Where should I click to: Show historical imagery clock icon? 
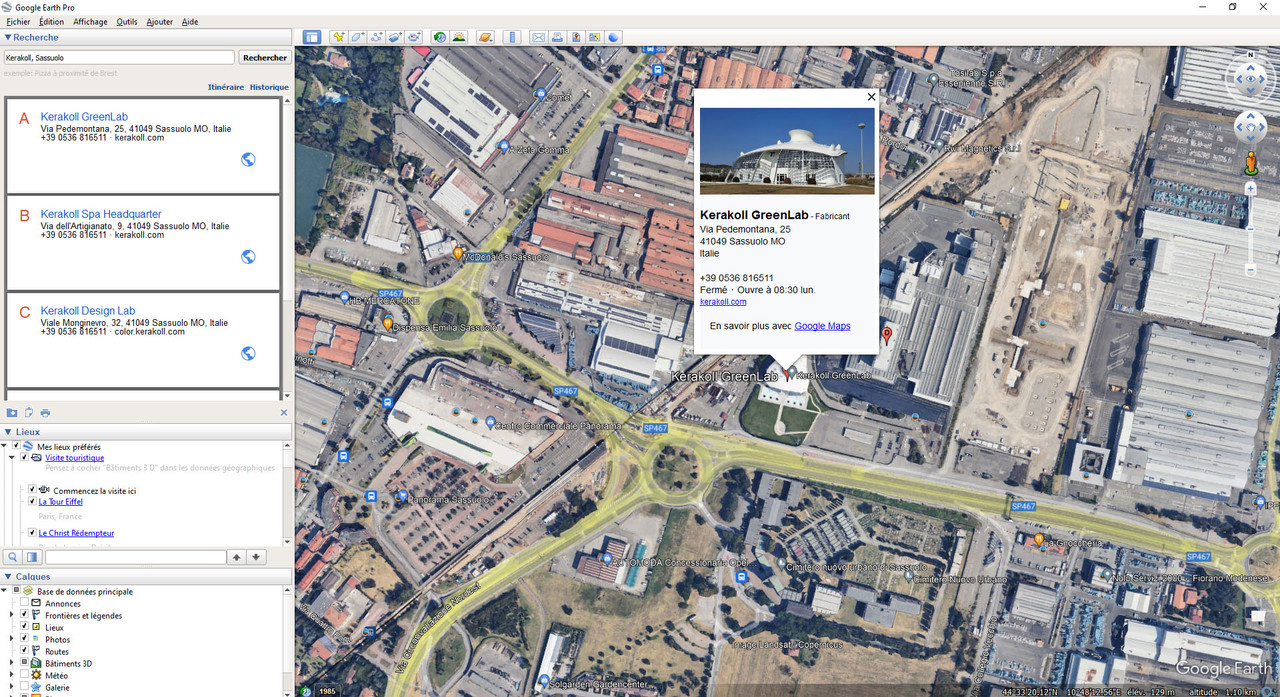click(440, 37)
